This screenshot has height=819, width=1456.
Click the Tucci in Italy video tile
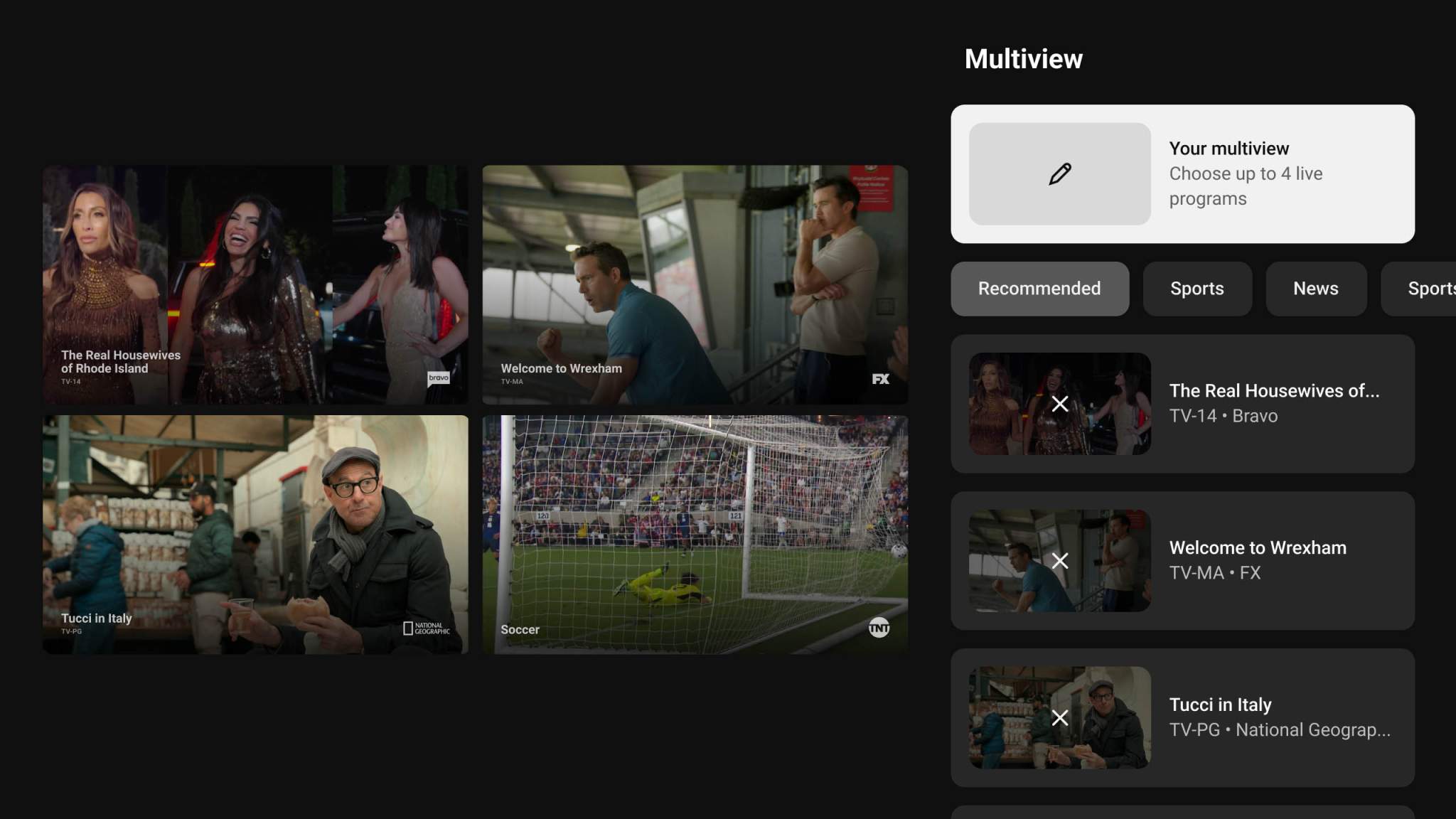point(255,533)
